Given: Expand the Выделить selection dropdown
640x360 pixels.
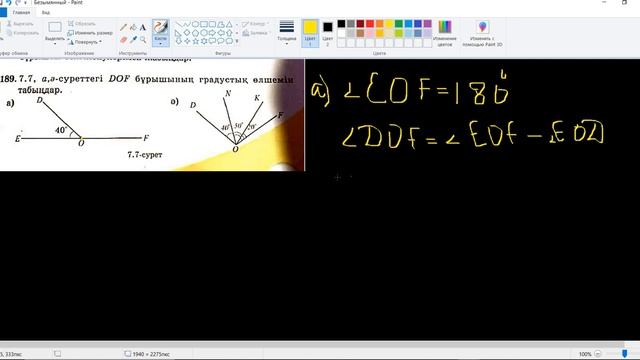Looking at the screenshot, I should tap(55, 44).
